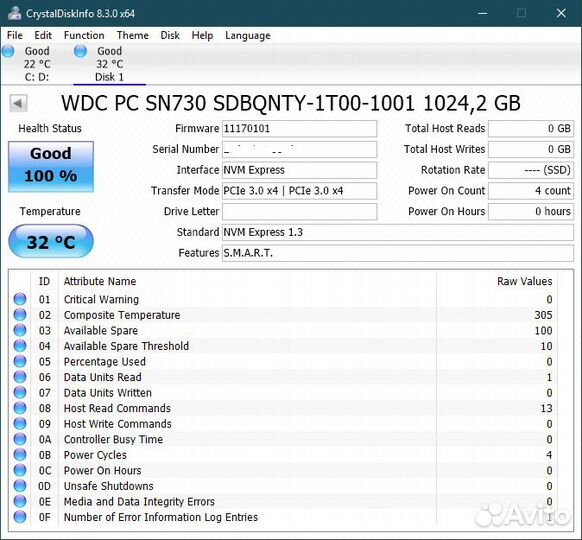Open the Help menu
Image resolution: width=582 pixels, height=540 pixels.
pos(202,35)
